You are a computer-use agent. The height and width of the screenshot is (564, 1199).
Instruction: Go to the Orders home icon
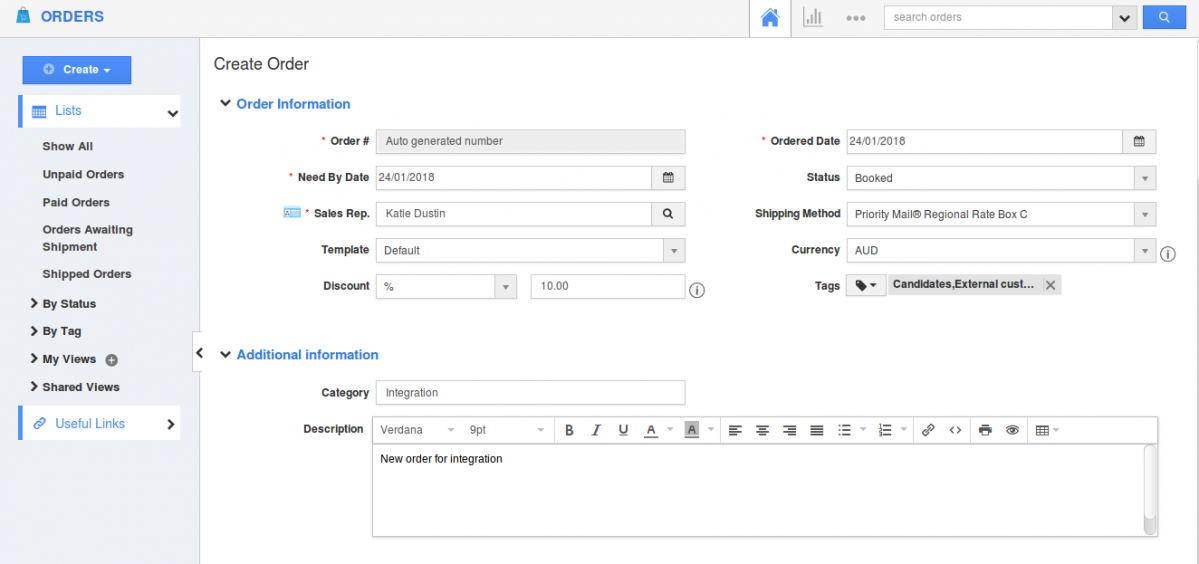pos(770,18)
